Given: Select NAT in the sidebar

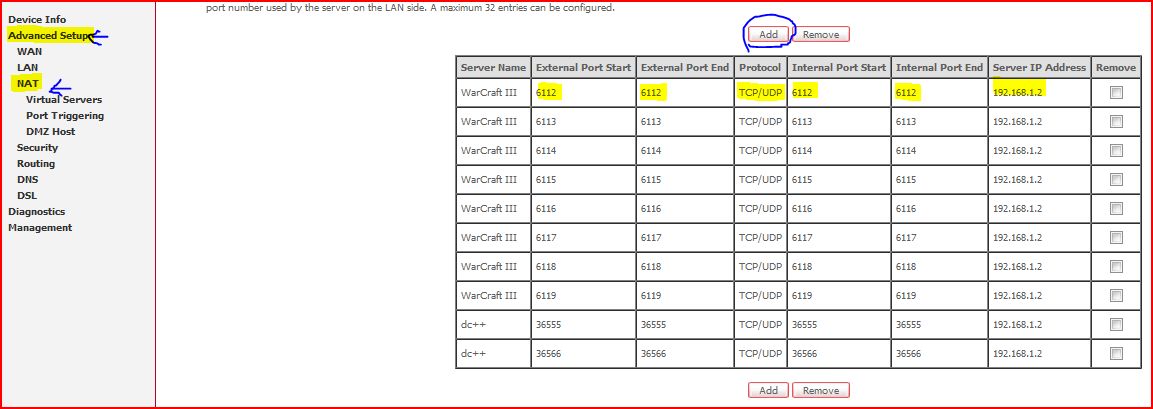Looking at the screenshot, I should pyautogui.click(x=28, y=83).
